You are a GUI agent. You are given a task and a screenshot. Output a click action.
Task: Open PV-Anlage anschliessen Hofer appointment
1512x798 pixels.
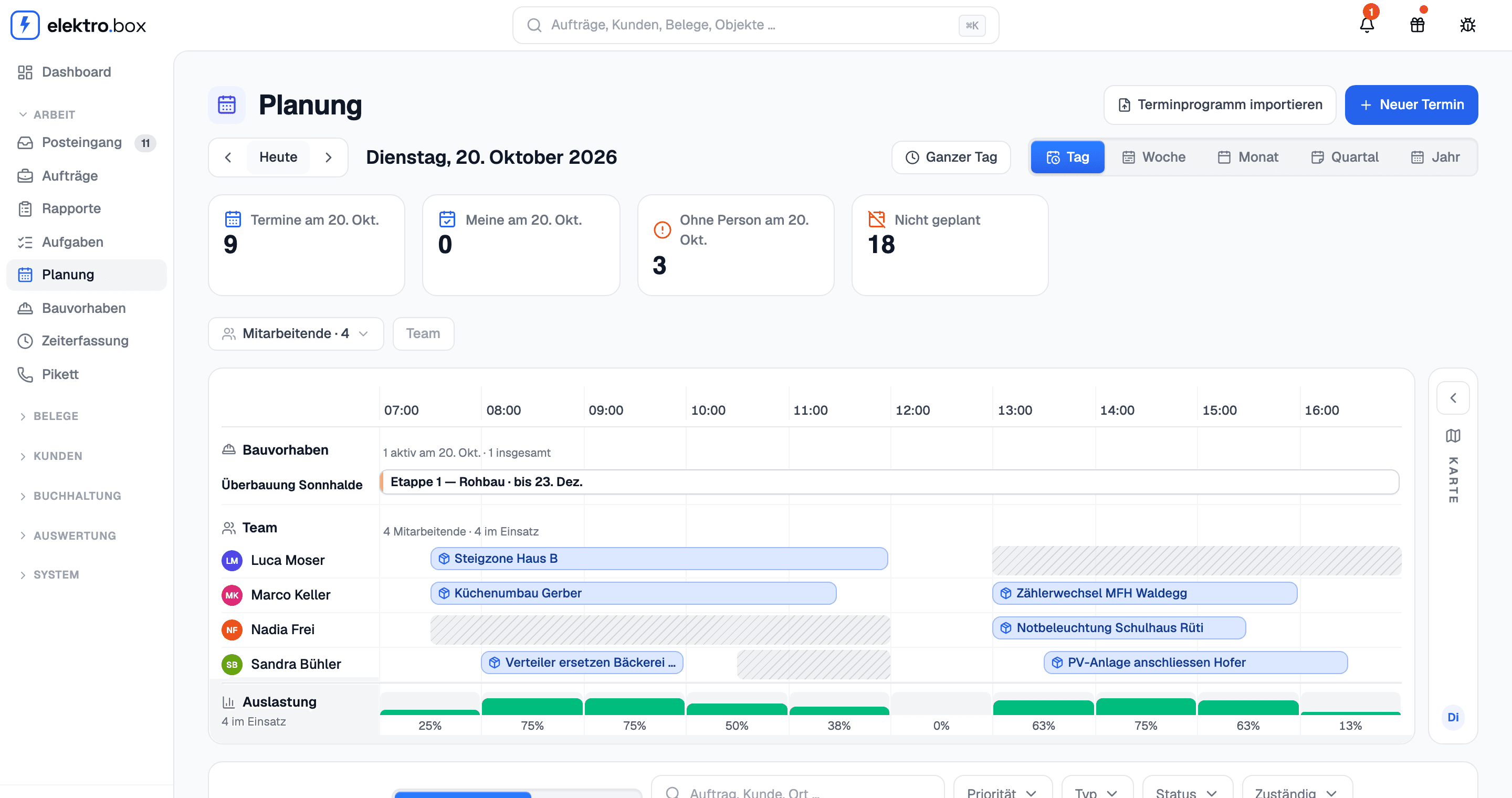click(1195, 663)
